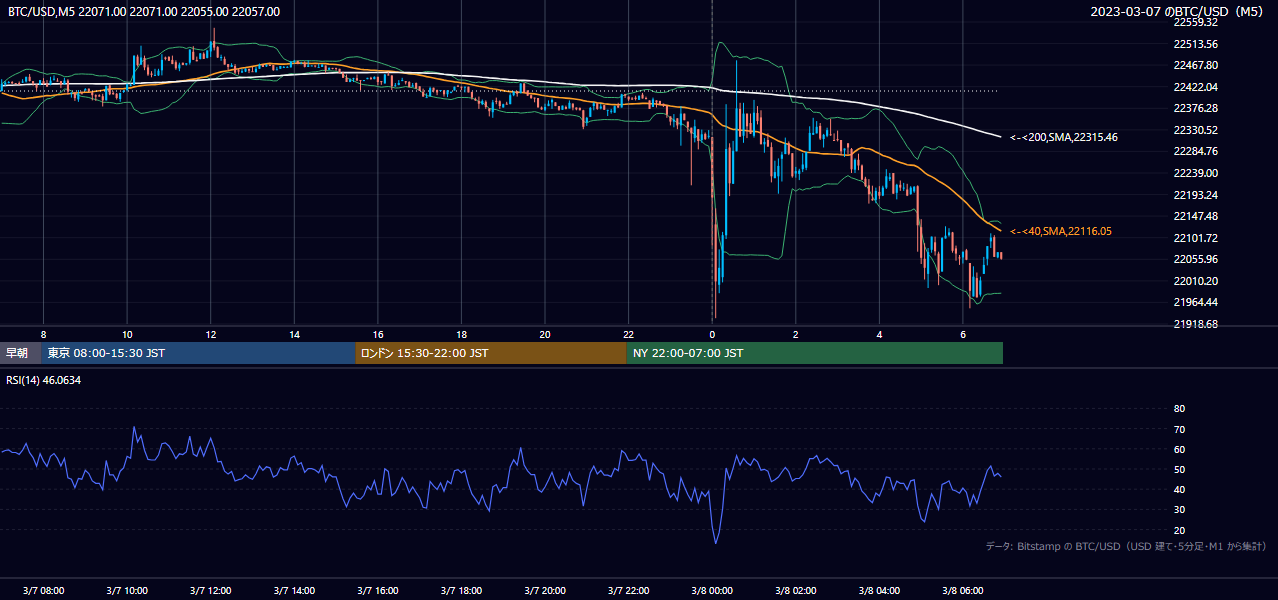
Task: Click price axis value 21964.44
Action: [x=1195, y=302]
